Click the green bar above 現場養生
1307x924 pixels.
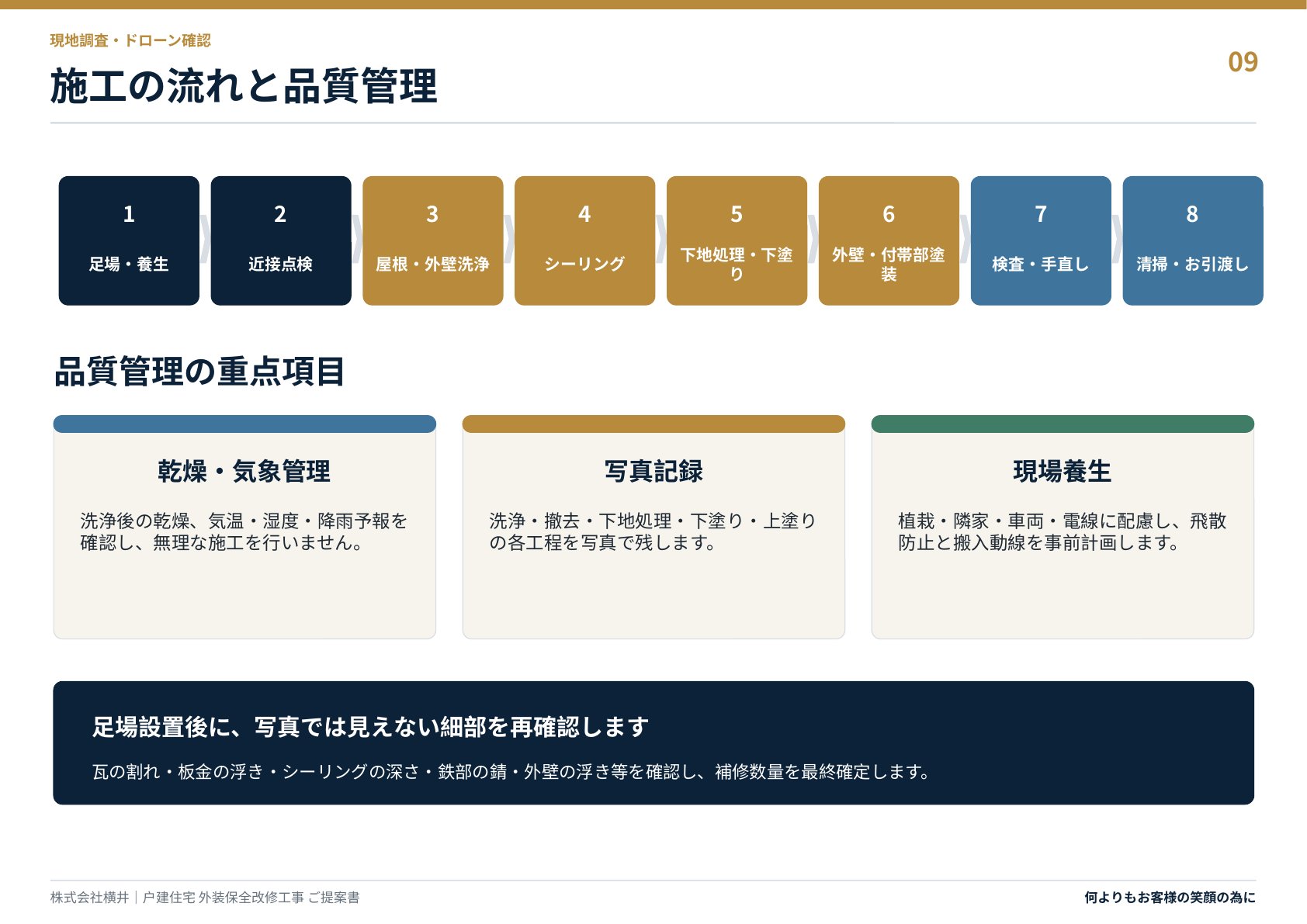1063,424
